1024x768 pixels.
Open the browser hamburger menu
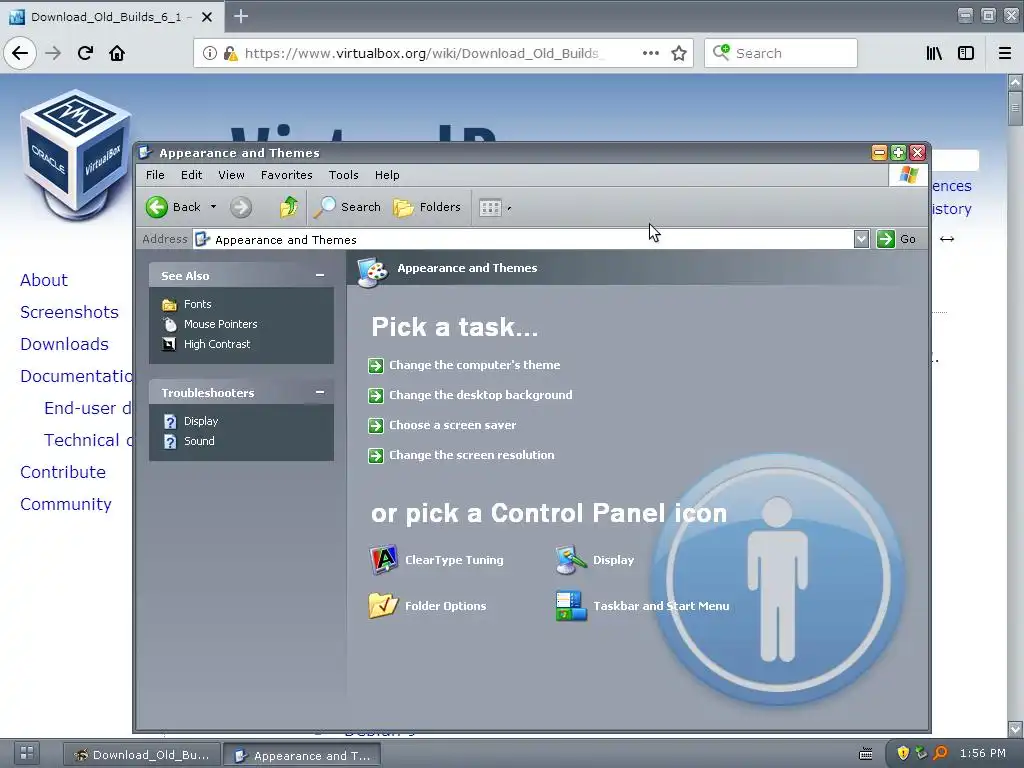coord(1005,53)
